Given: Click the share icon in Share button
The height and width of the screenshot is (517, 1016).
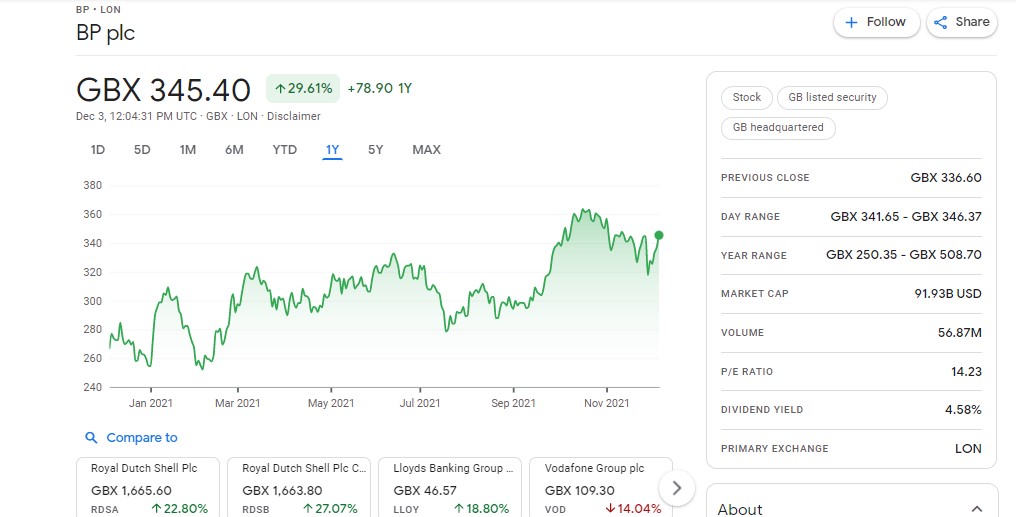Looking at the screenshot, I should (940, 23).
